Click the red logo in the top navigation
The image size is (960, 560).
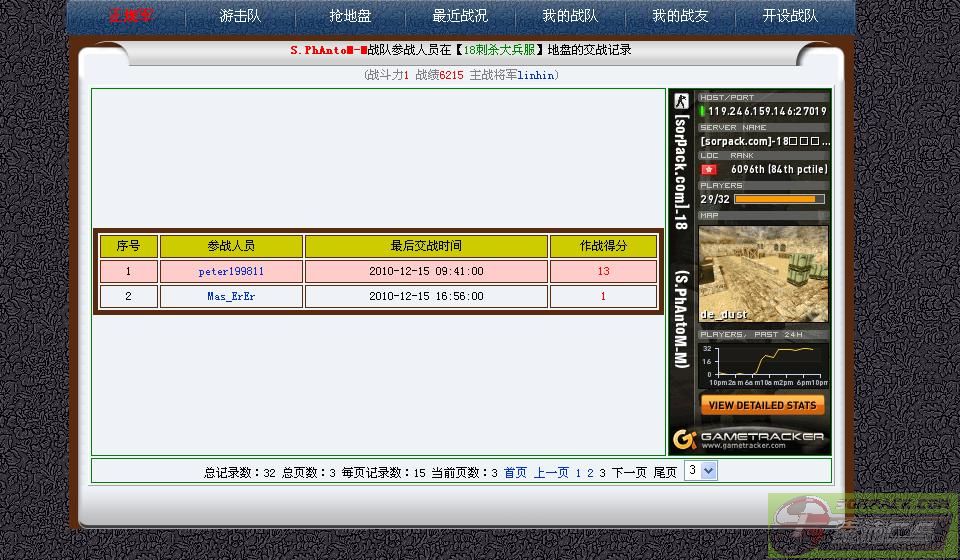point(131,16)
